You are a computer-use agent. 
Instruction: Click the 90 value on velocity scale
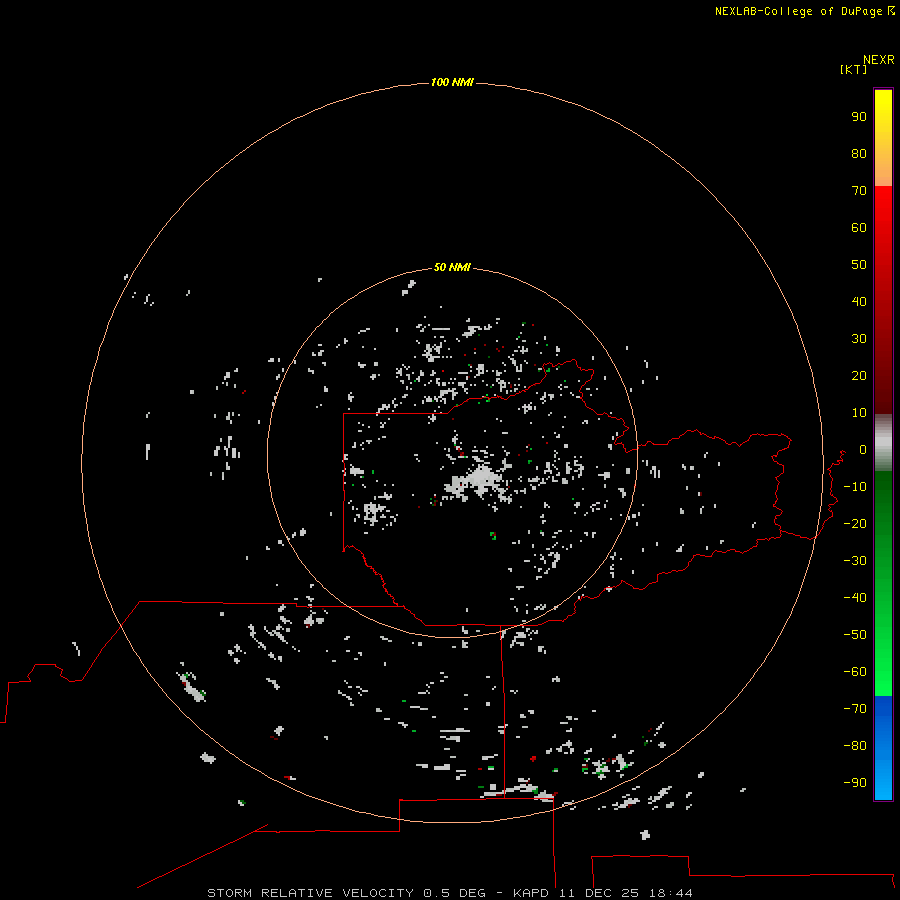[859, 117]
